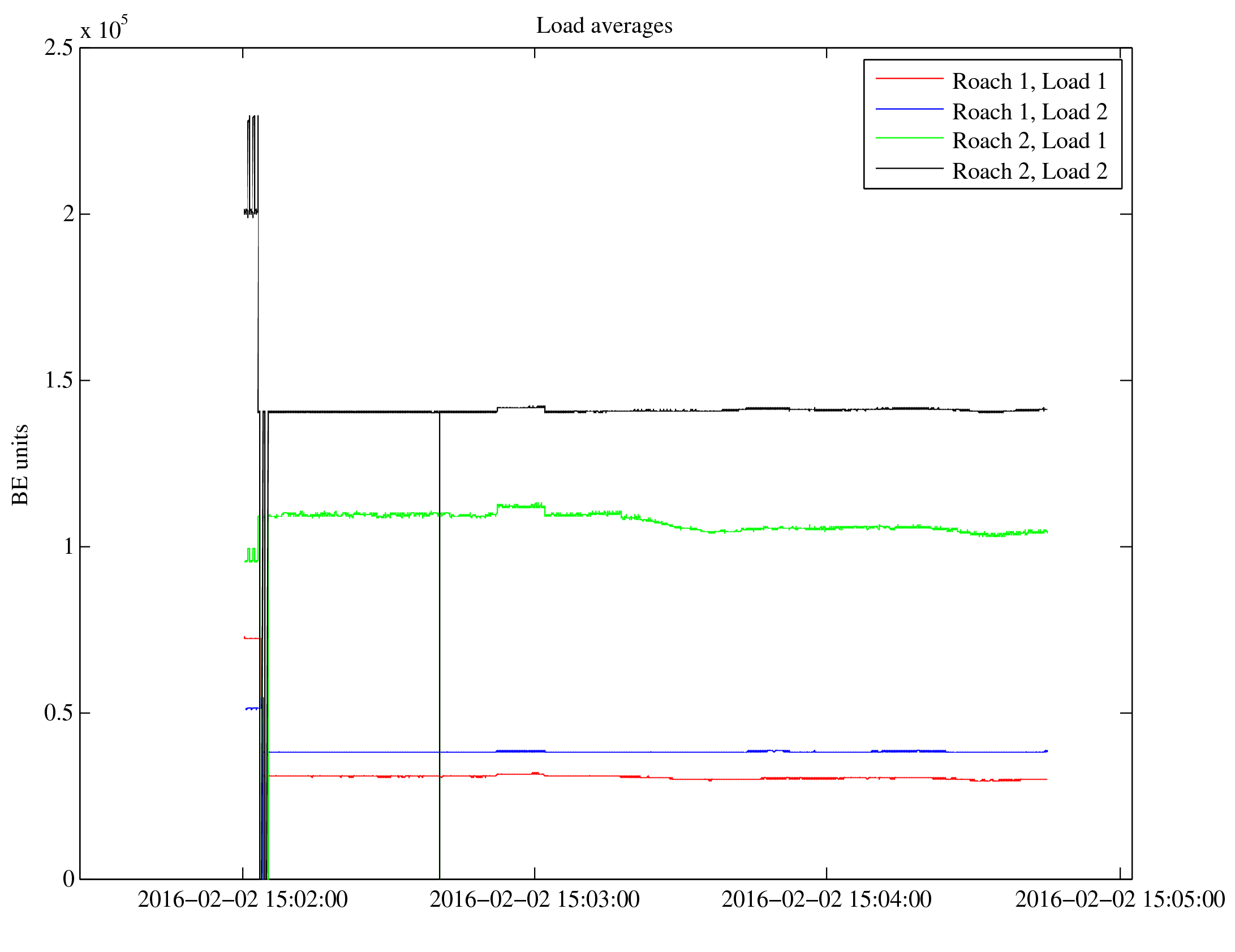1235x952 pixels.
Task: Click the x 10^5 axis exponent label
Action: [x=104, y=28]
